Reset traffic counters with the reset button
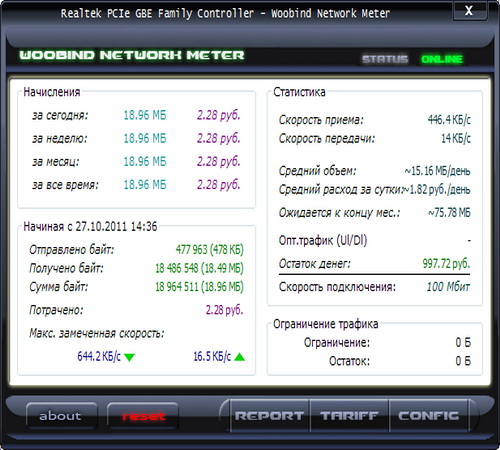 click(x=143, y=415)
